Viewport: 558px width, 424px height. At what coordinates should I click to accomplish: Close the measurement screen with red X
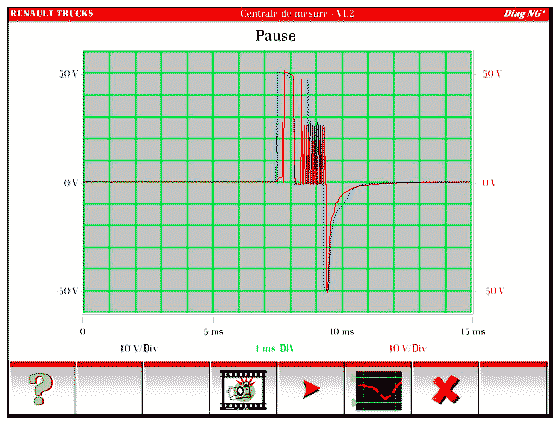(445, 389)
